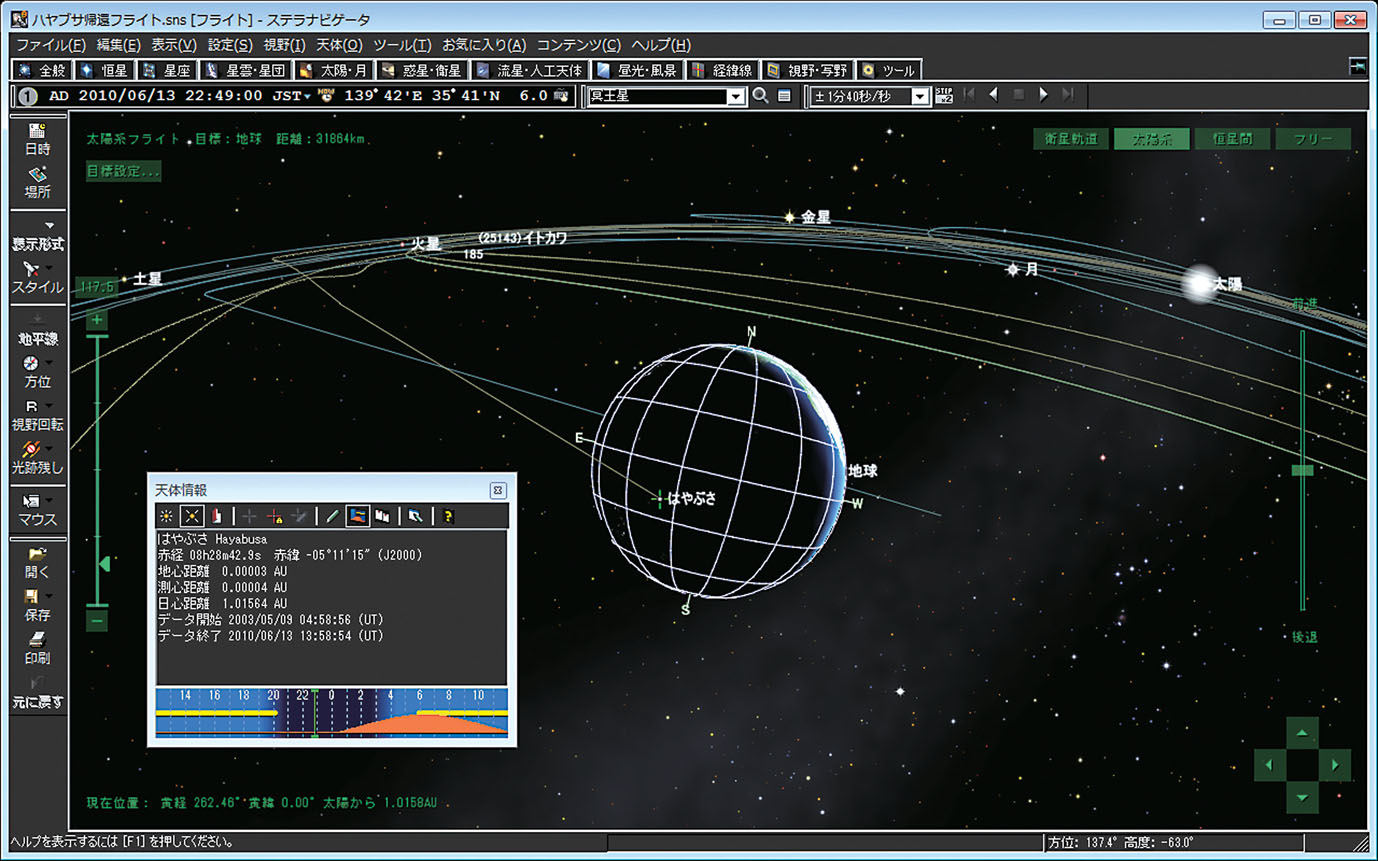Expand the 表示形式 display format dropdown
The height and width of the screenshot is (861, 1378).
pyautogui.click(x=48, y=226)
